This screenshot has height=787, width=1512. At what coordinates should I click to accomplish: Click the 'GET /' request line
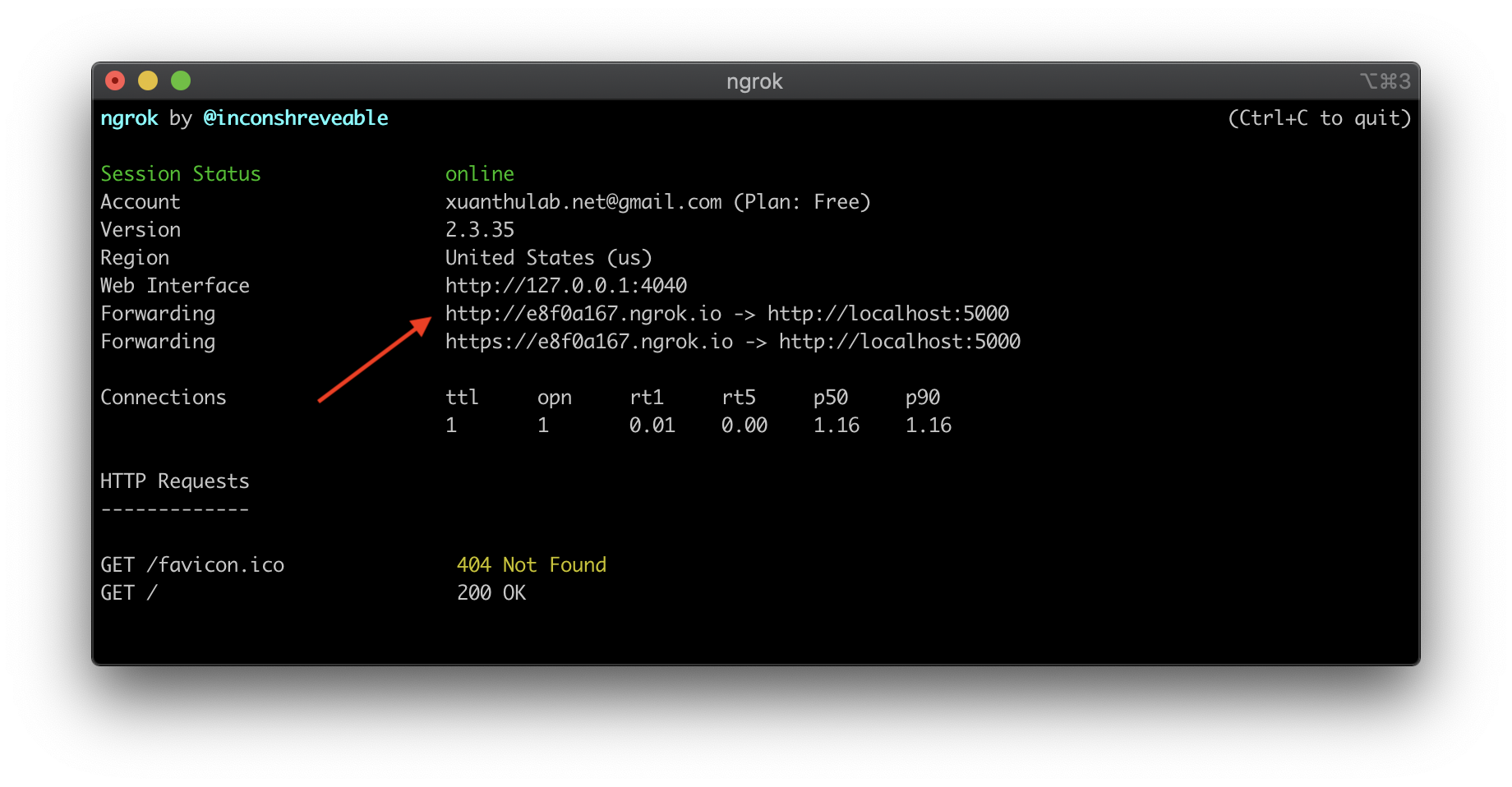click(129, 593)
